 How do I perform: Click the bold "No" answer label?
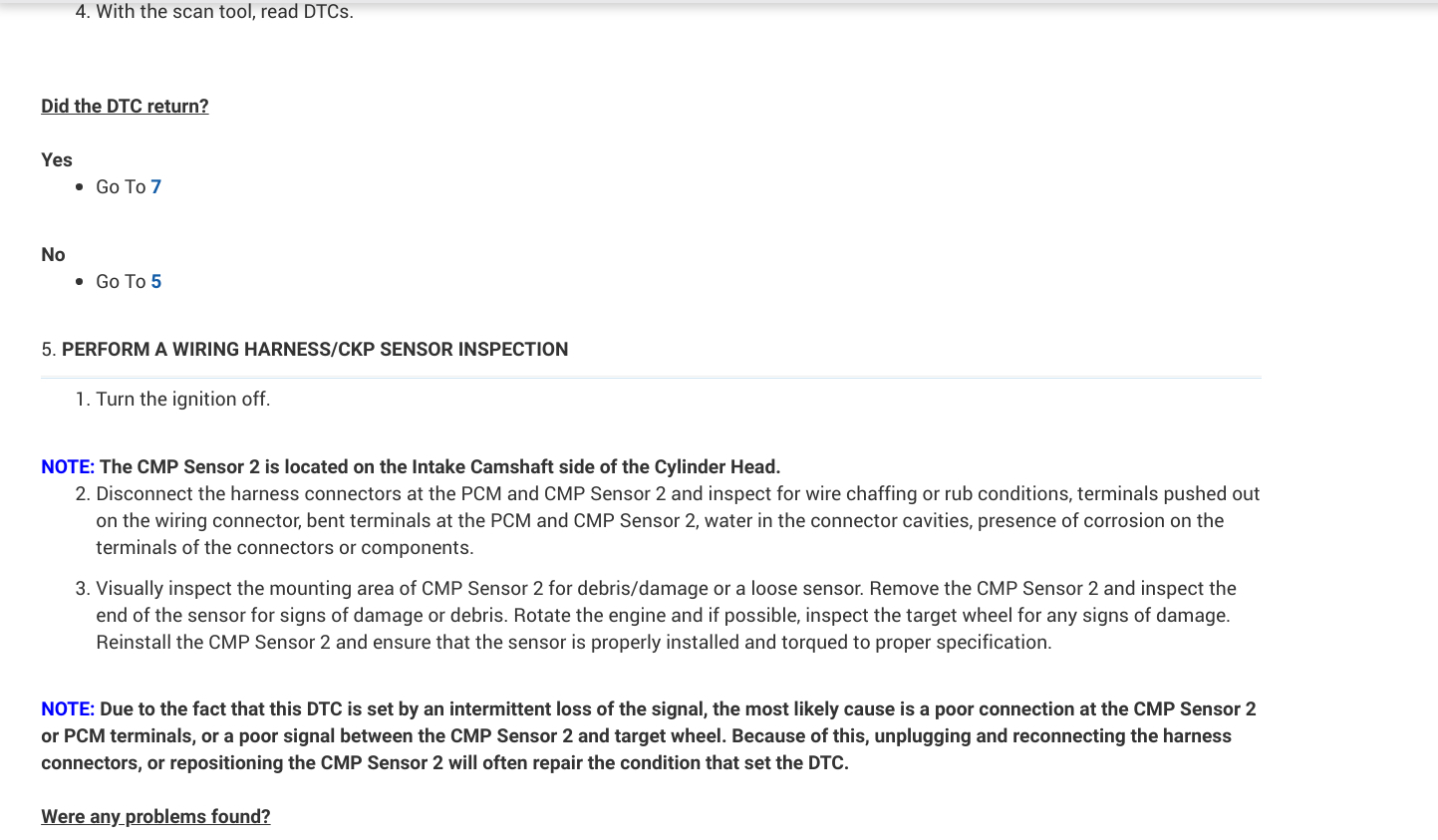pos(53,255)
